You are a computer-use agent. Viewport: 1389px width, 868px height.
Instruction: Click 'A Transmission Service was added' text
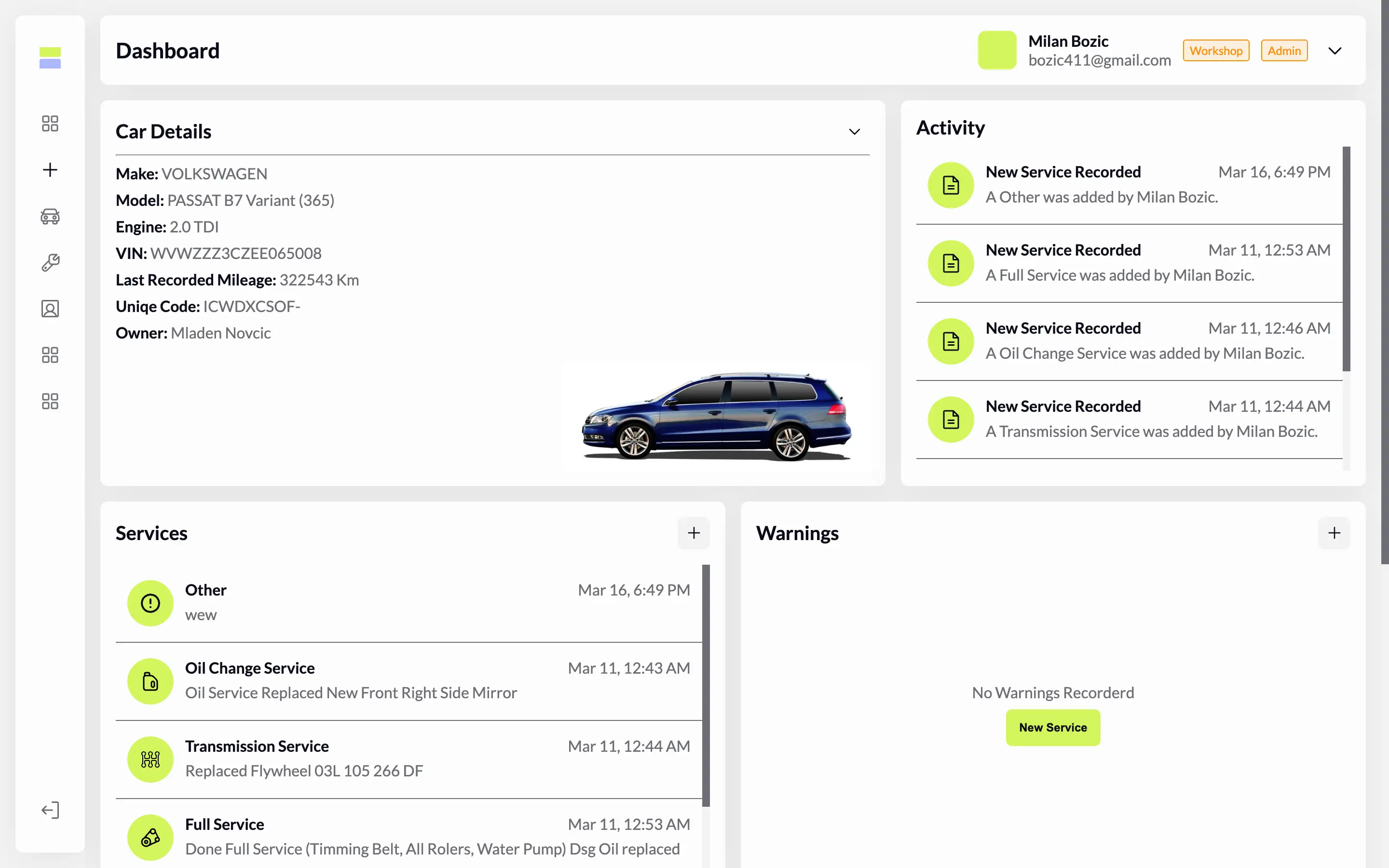[x=1151, y=431]
